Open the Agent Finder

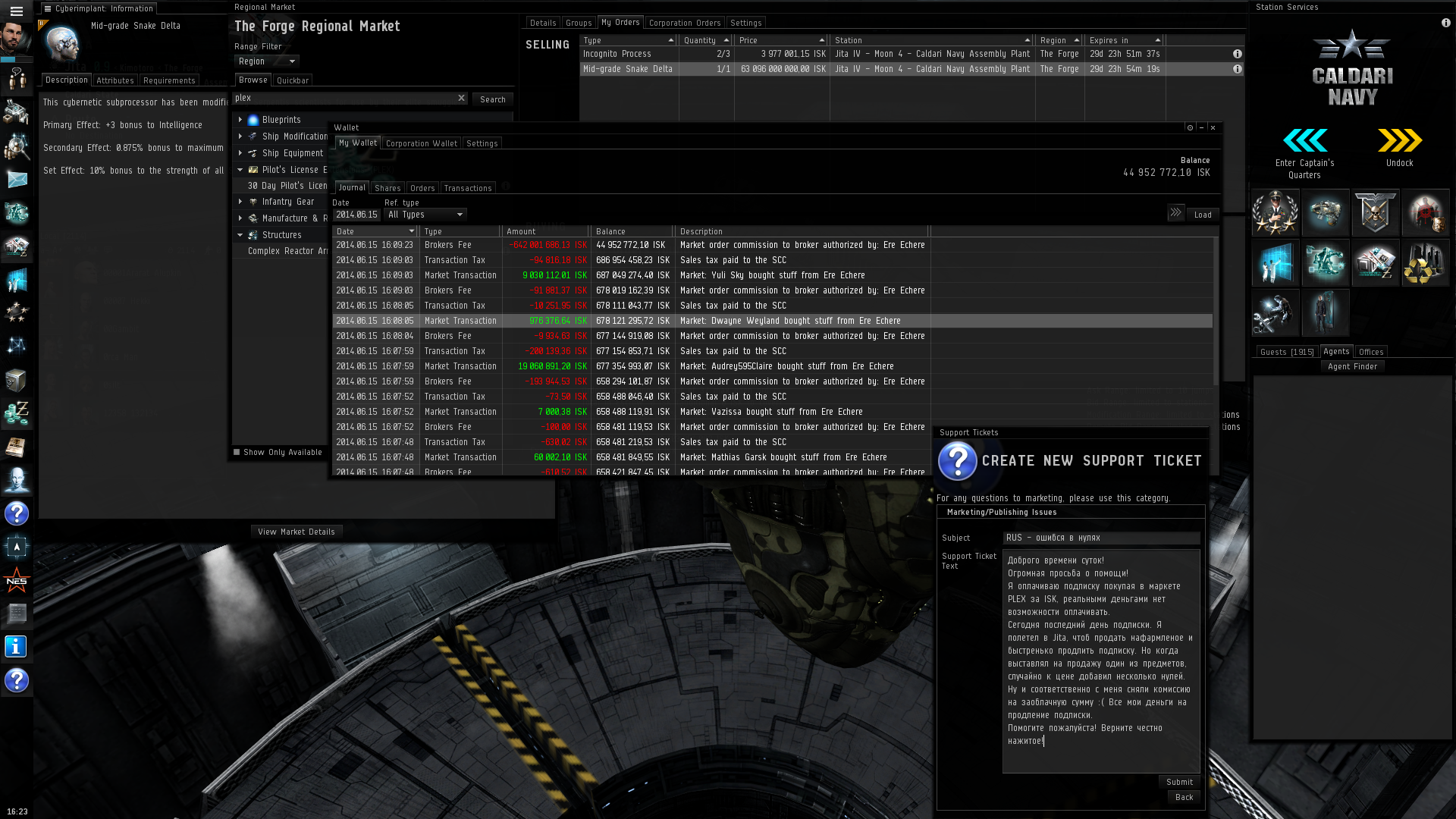tap(1352, 366)
